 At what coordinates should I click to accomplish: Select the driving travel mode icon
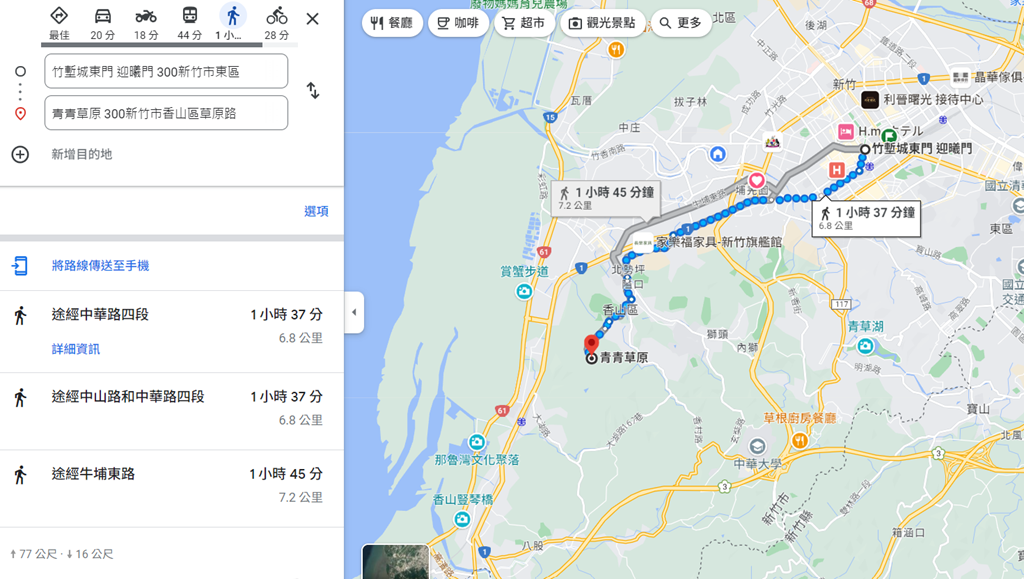click(x=103, y=16)
